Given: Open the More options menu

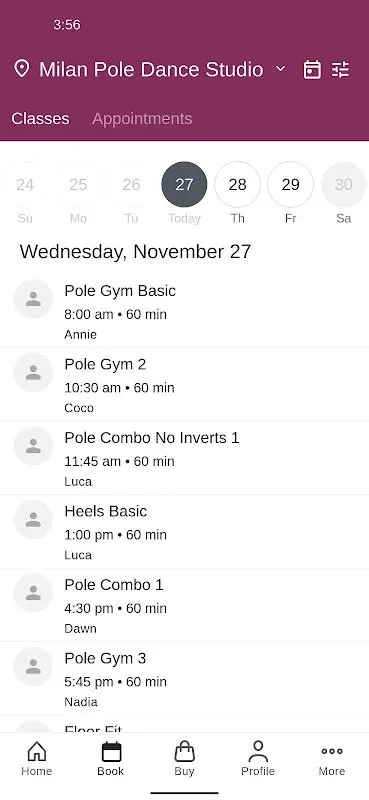Looking at the screenshot, I should click(x=332, y=759).
